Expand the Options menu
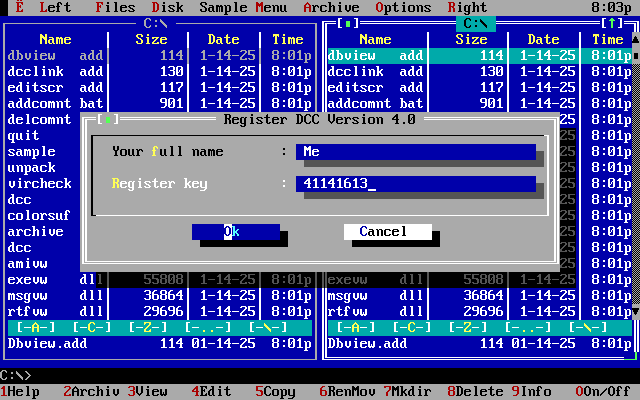The width and height of the screenshot is (640, 400). pos(403,8)
